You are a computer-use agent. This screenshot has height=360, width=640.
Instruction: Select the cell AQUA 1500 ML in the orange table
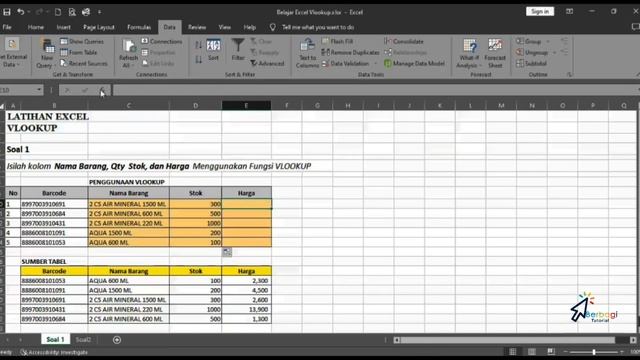(x=129, y=233)
